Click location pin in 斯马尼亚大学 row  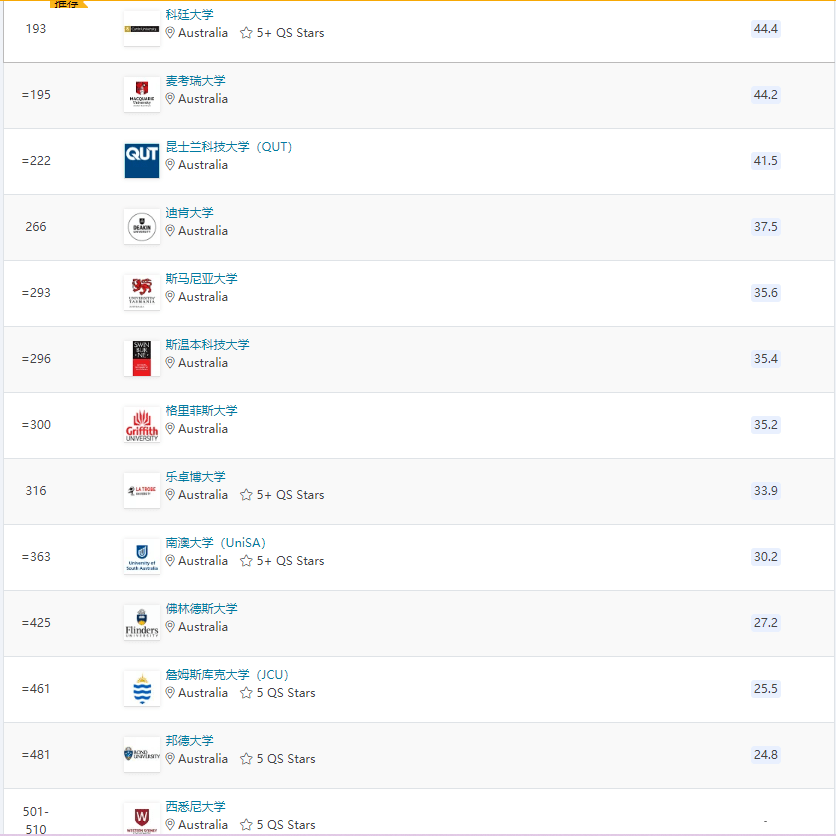170,297
